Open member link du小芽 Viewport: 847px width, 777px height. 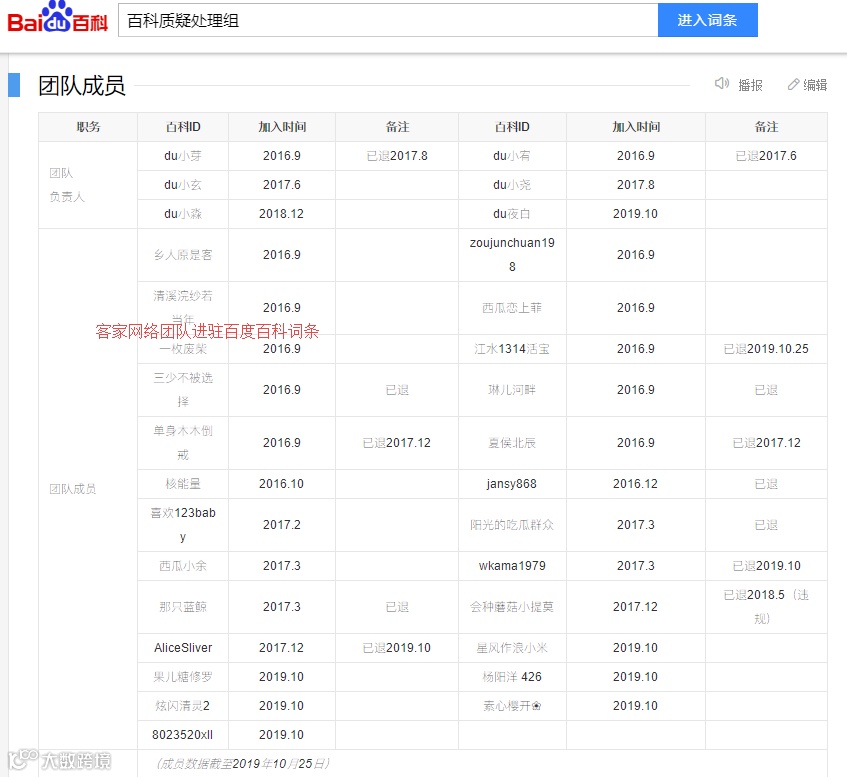tap(183, 156)
